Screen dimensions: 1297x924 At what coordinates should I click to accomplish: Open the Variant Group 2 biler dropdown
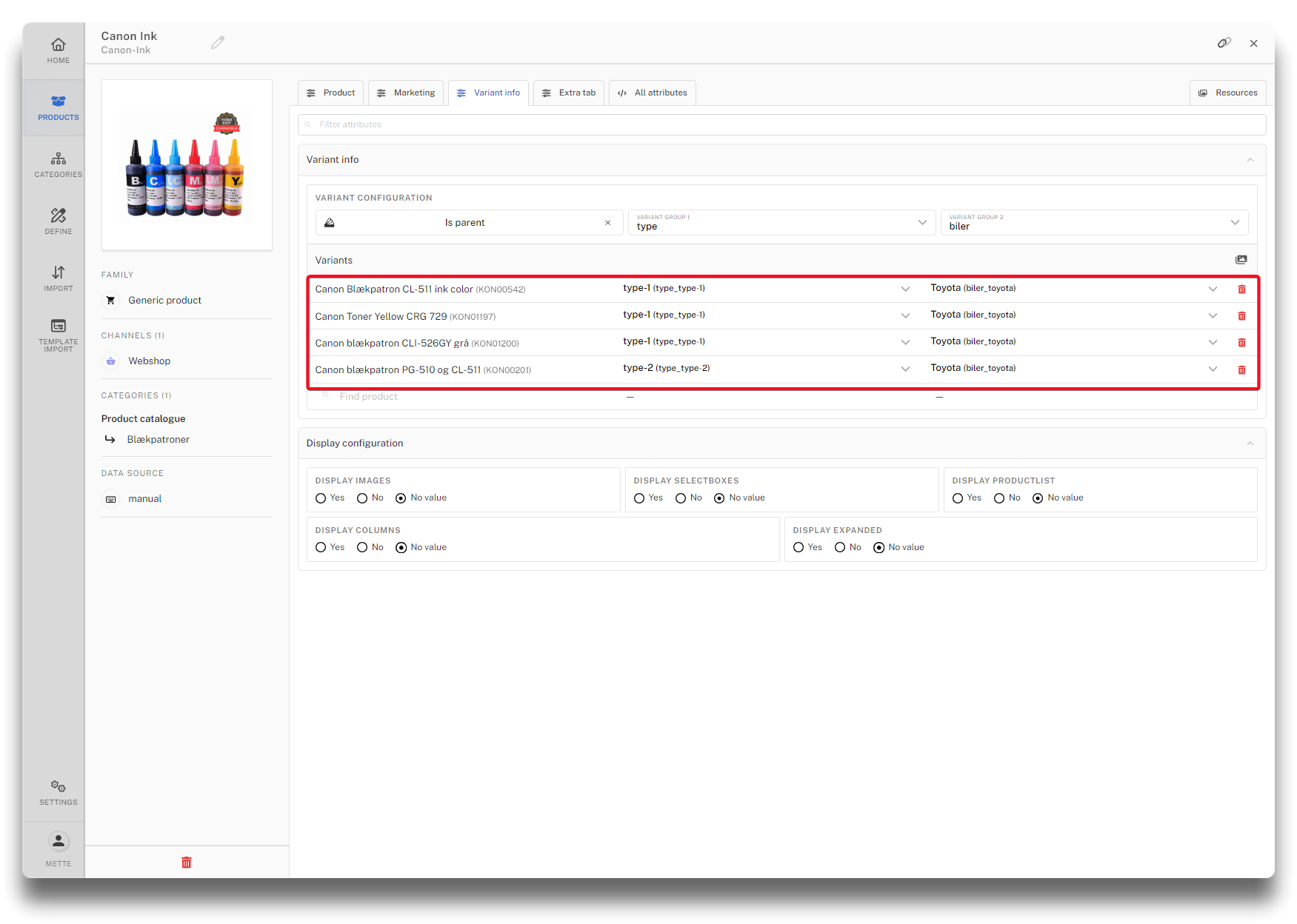(x=1094, y=223)
